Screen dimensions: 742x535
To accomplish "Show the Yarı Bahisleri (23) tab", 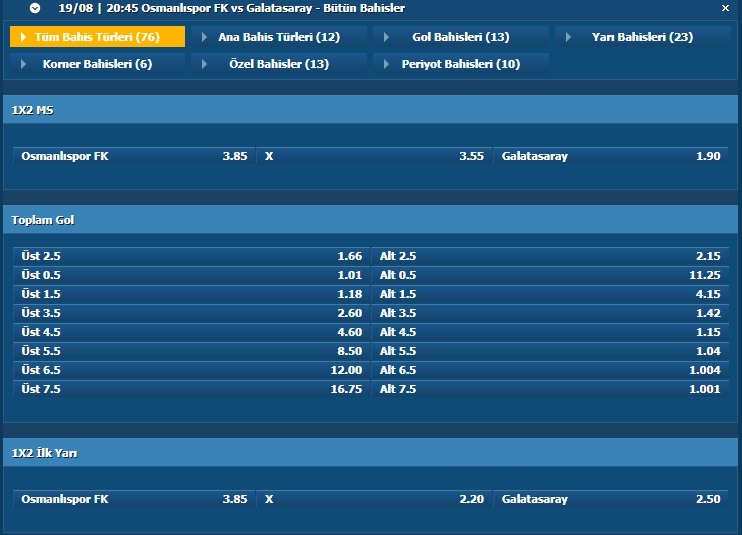I will 643,37.
